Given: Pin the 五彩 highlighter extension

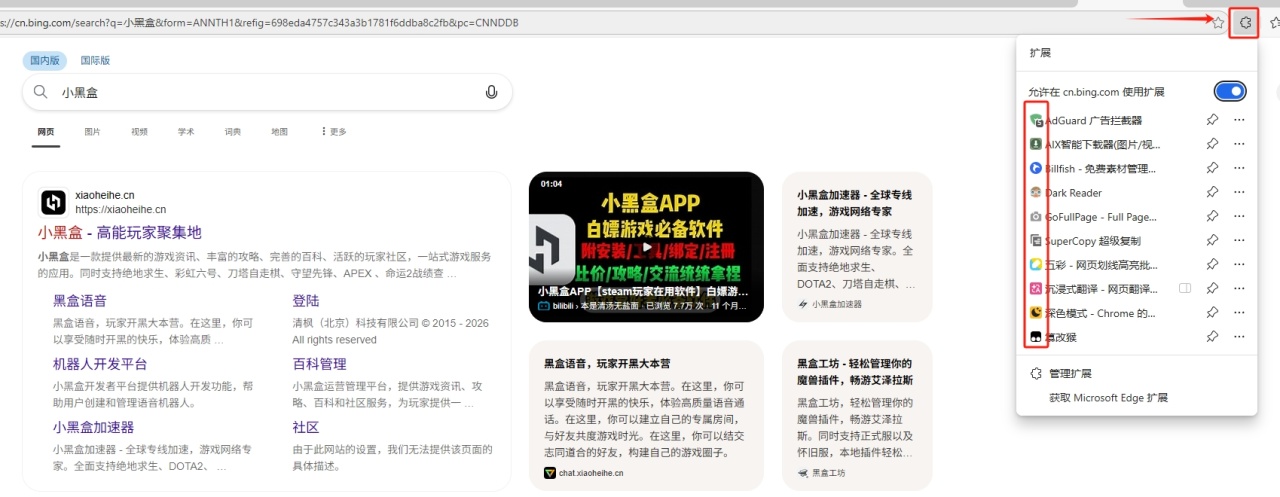Looking at the screenshot, I should pyautogui.click(x=1212, y=264).
